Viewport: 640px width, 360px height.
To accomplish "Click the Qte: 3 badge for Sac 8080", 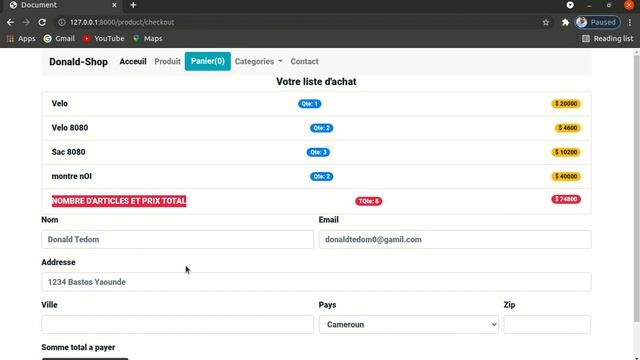I will click(x=318, y=152).
